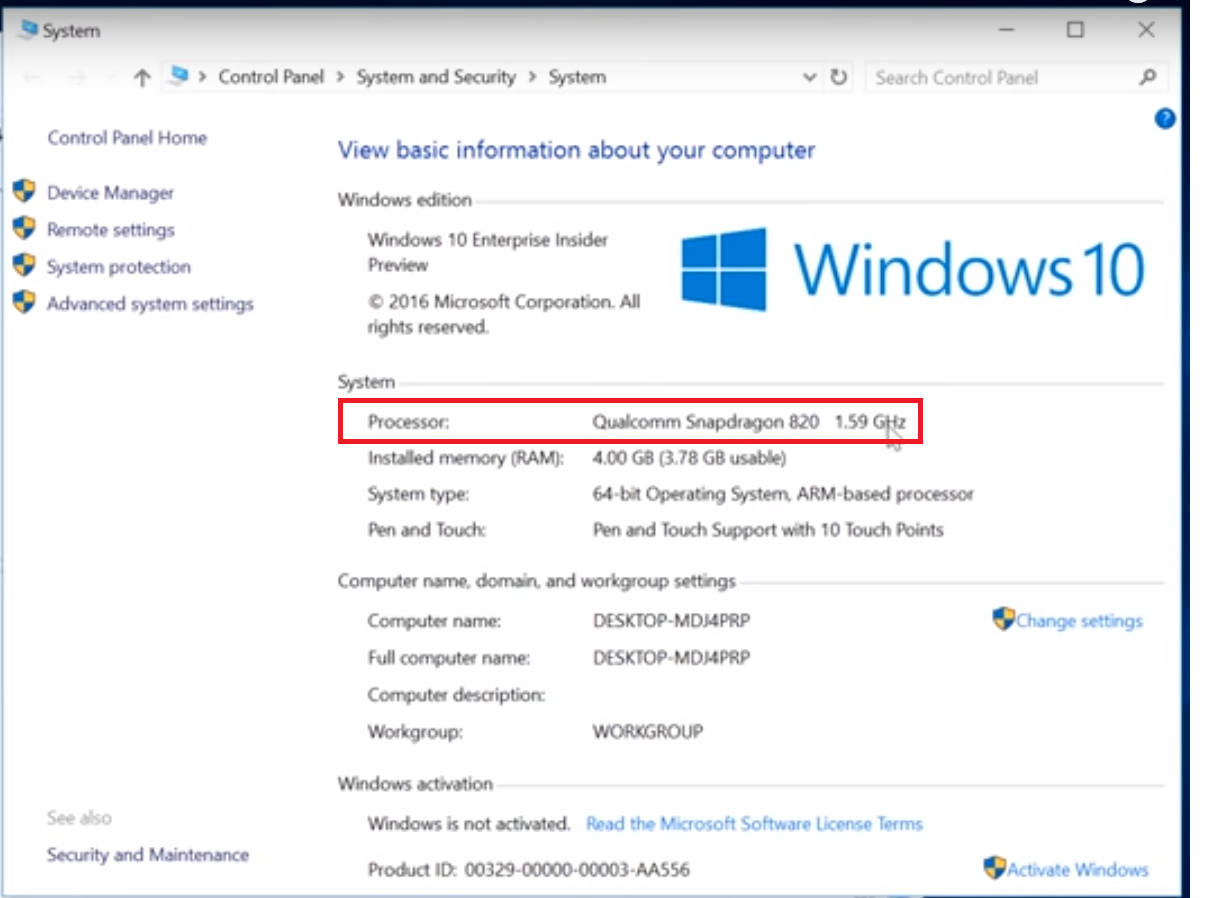Click the shield icon beside System protection

tap(24, 266)
